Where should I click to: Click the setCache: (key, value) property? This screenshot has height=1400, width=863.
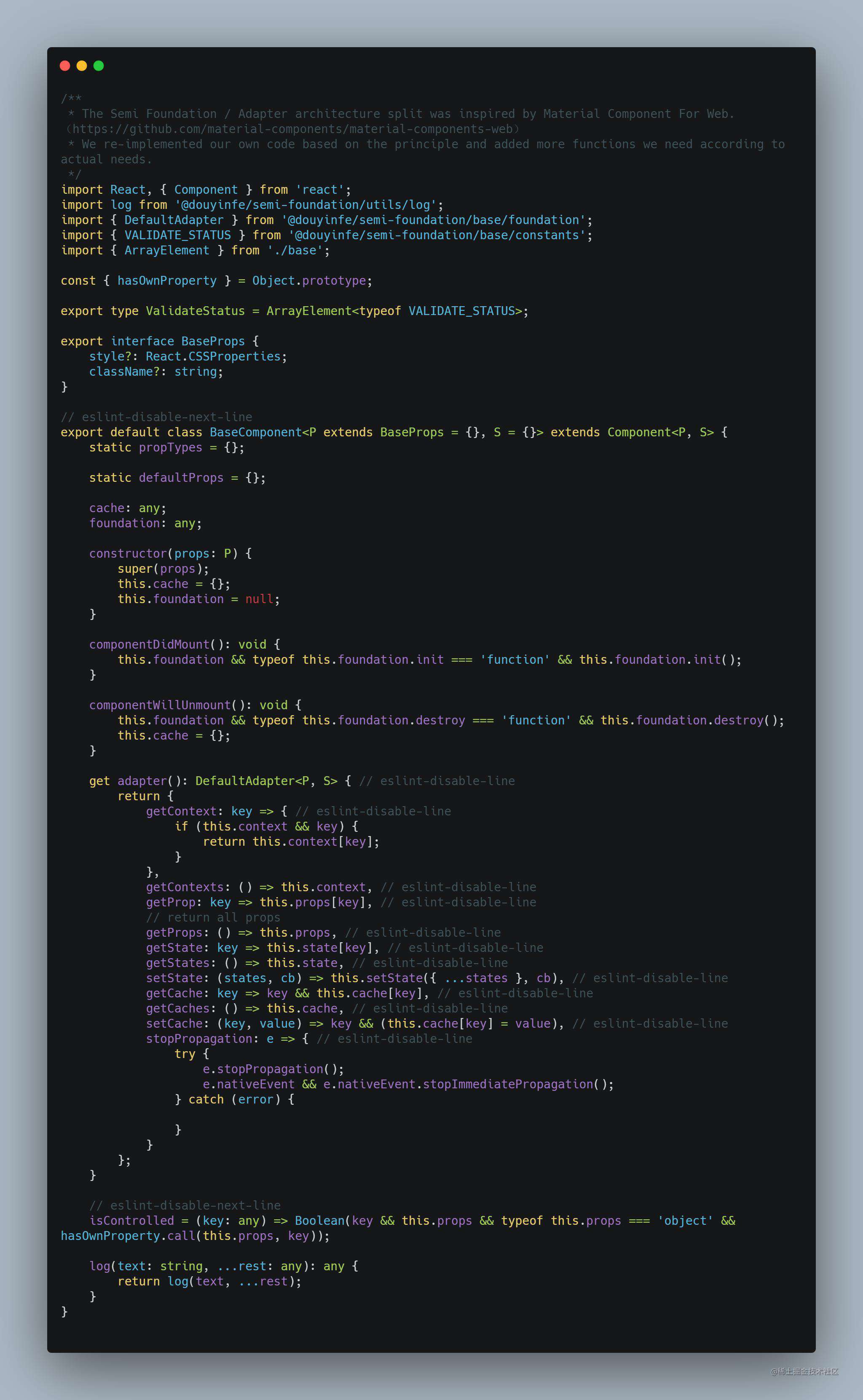coord(223,1023)
